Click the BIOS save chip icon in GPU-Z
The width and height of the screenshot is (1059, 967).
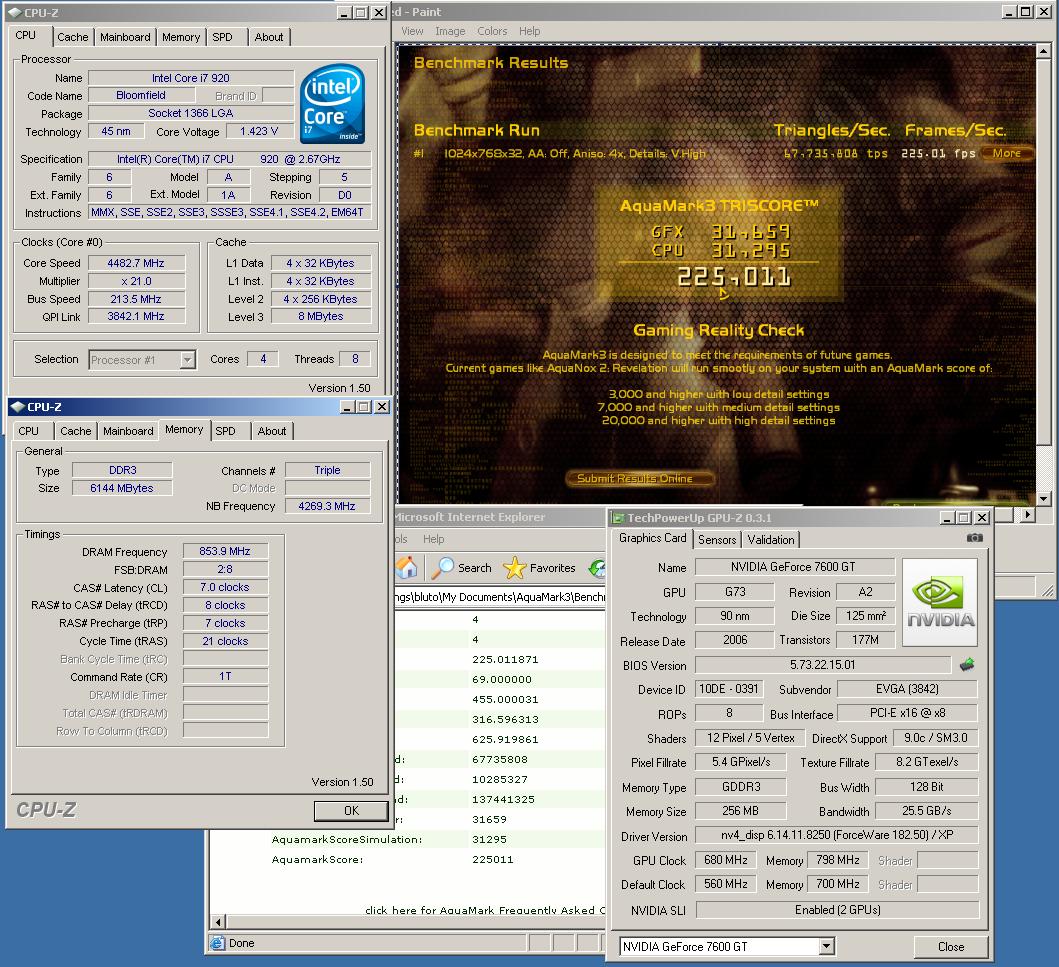tap(967, 664)
